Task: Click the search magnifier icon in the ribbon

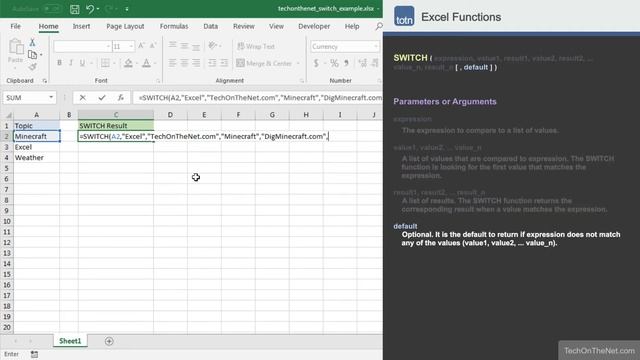Action: pos(379,26)
